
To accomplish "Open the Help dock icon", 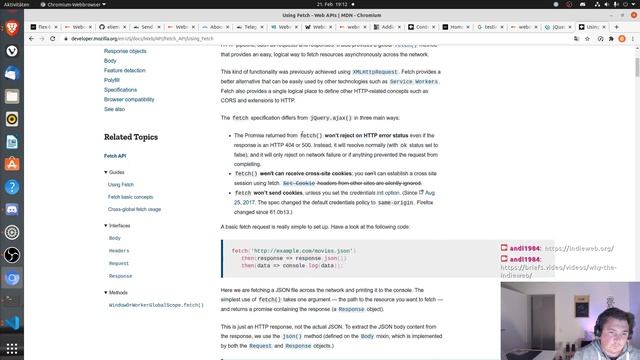I will click(12, 187).
